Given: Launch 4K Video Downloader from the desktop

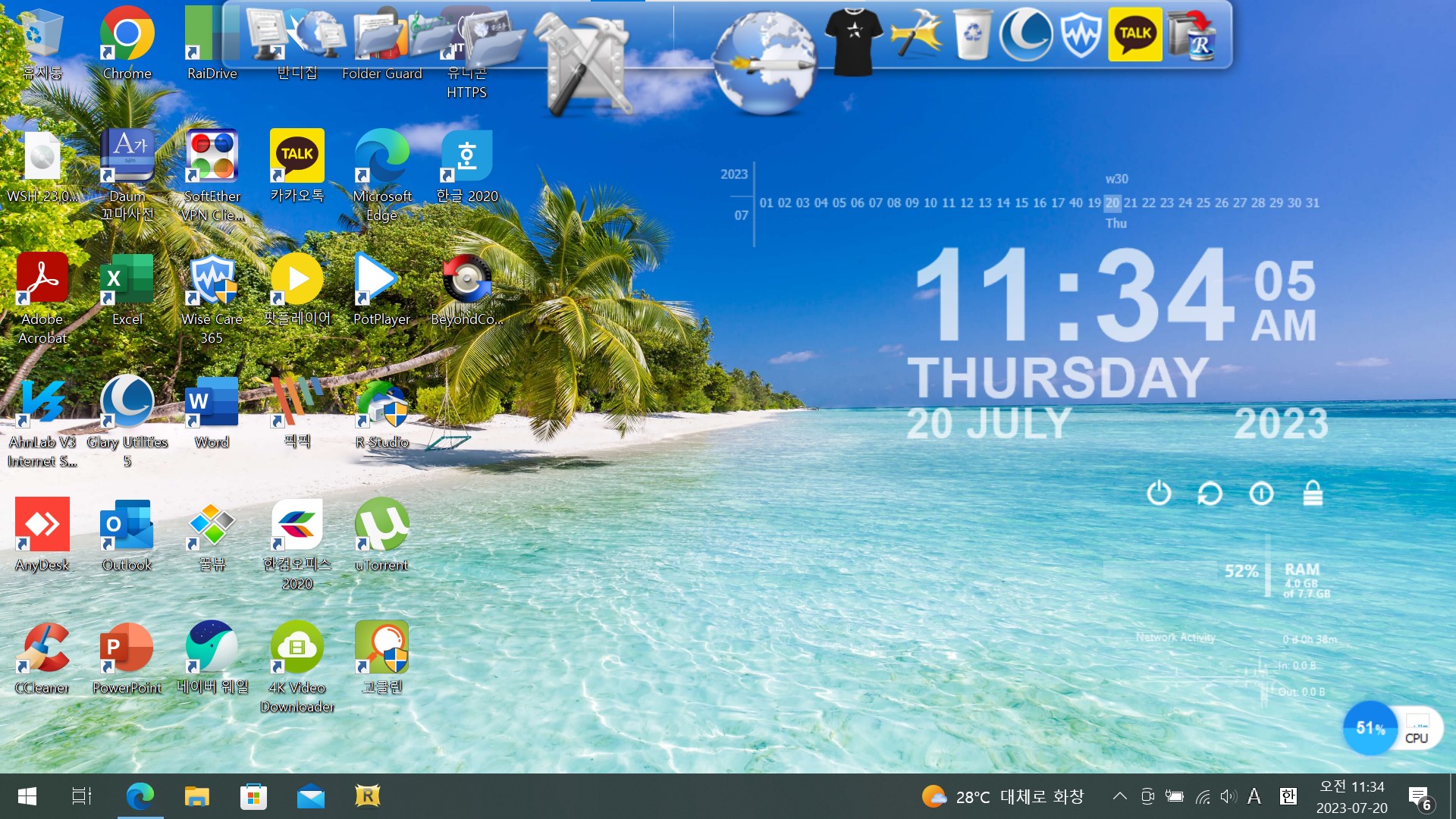Looking at the screenshot, I should click(x=297, y=647).
